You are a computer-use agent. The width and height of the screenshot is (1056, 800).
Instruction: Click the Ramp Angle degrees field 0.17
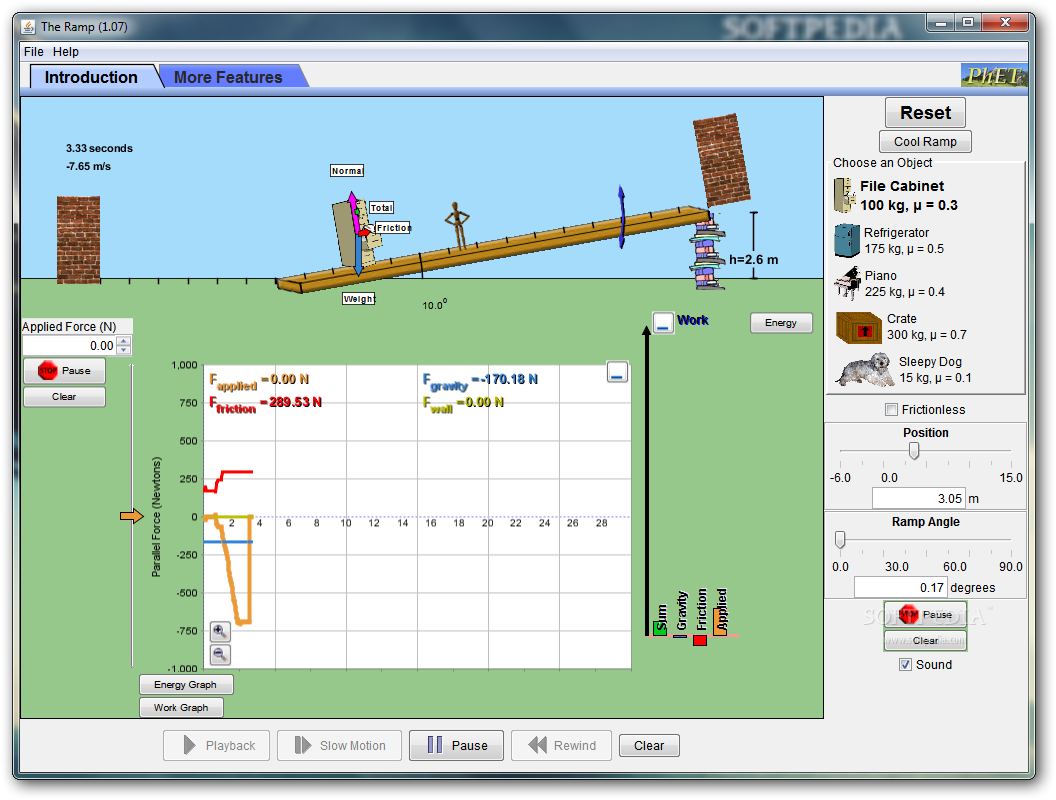pyautogui.click(x=900, y=587)
